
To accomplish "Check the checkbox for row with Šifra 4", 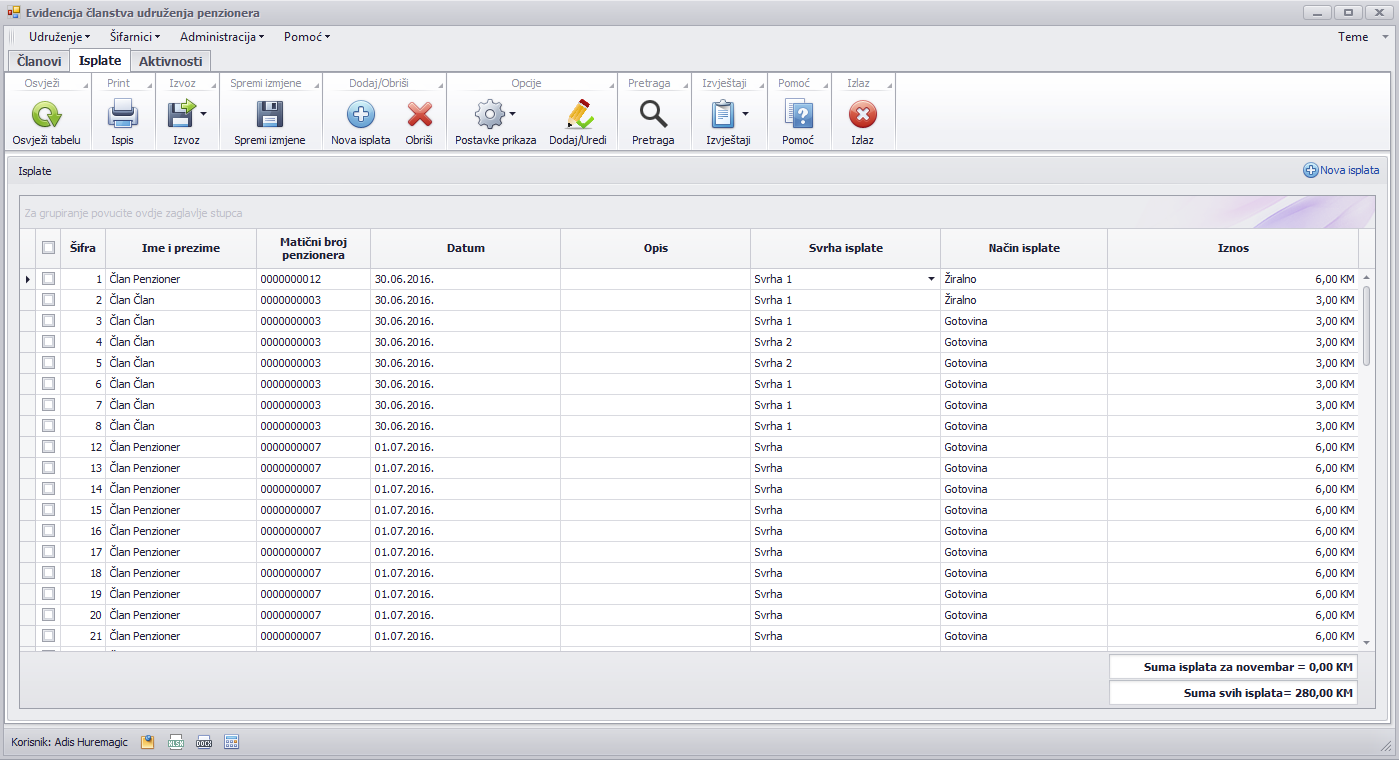I will [48, 342].
